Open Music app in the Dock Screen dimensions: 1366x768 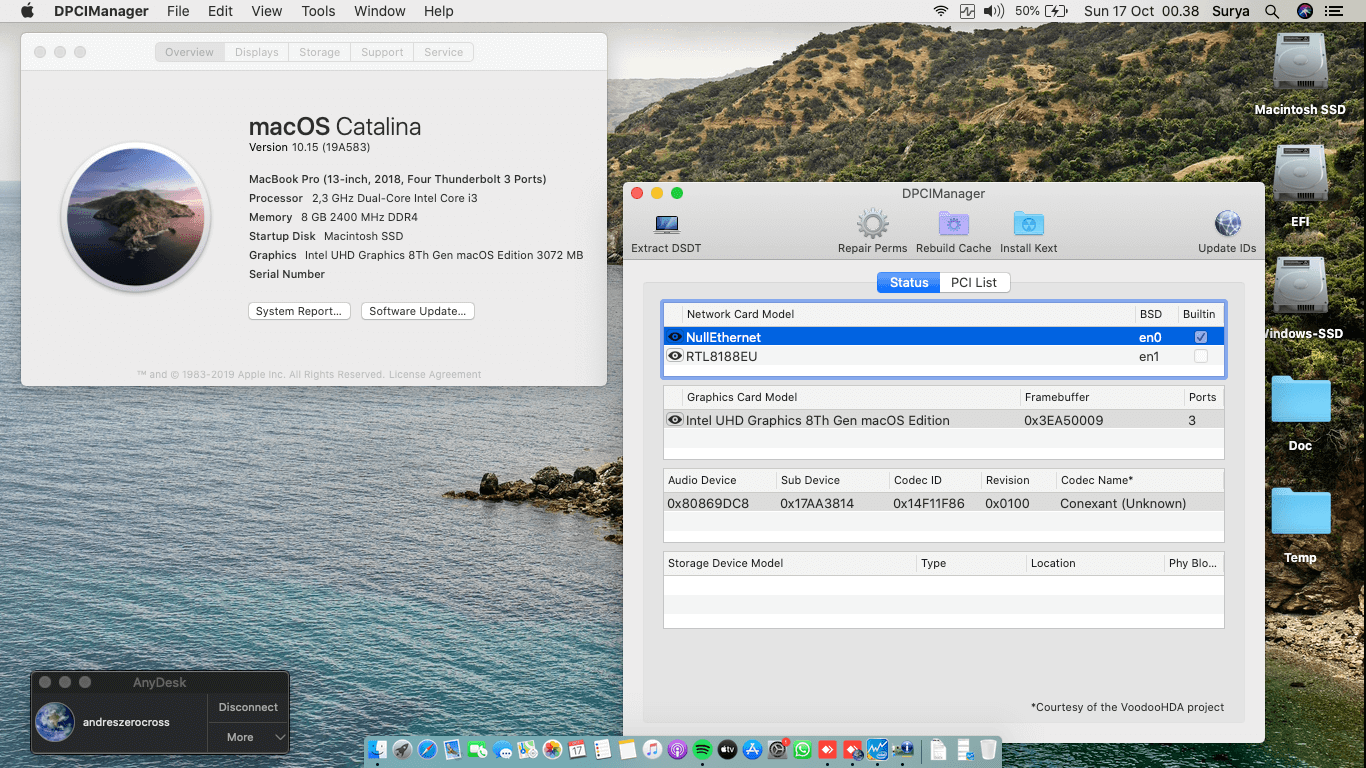[653, 749]
